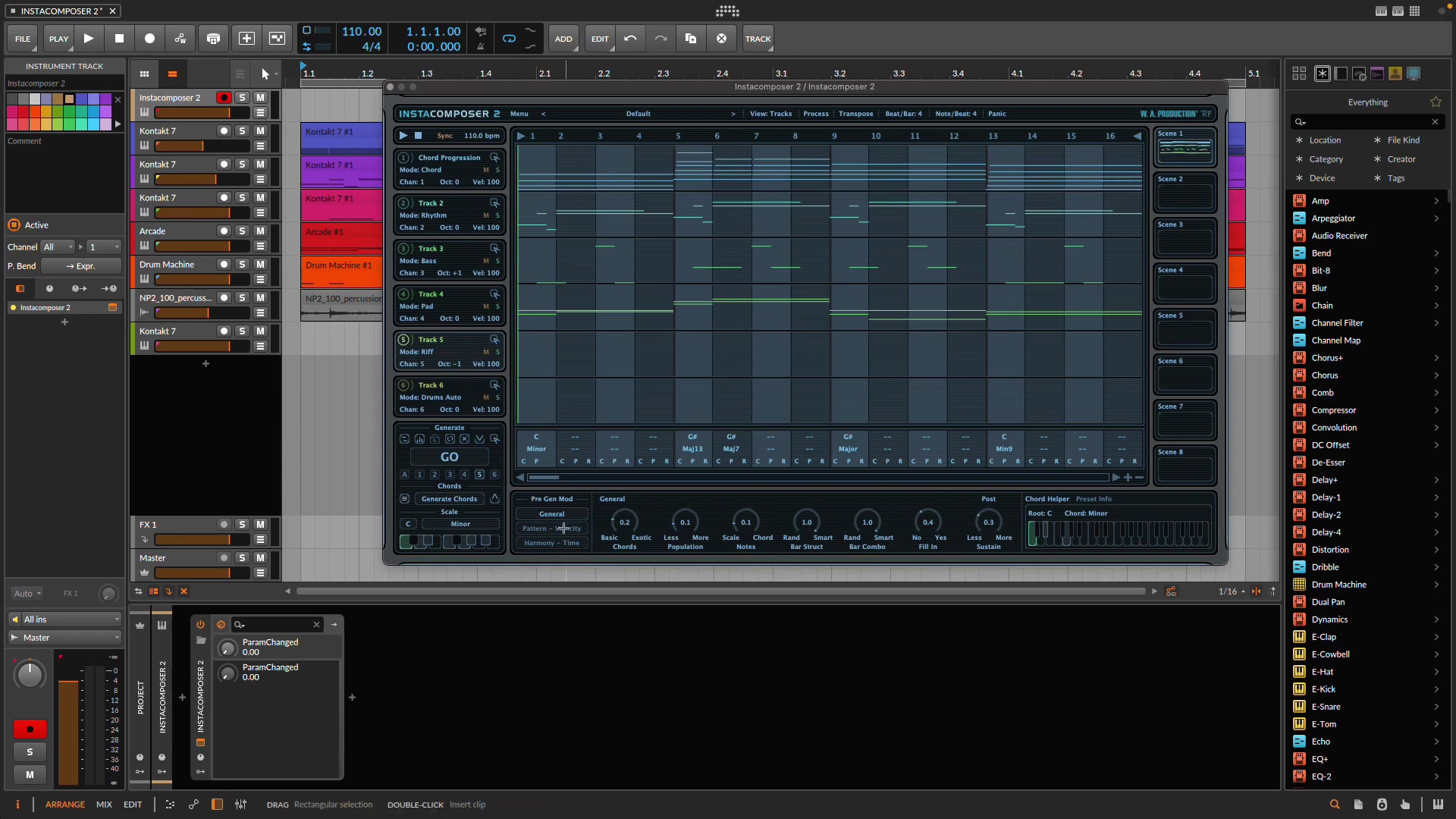Click the transport stop square icon
Viewport: 1456px width, 819px height.
pos(119,39)
